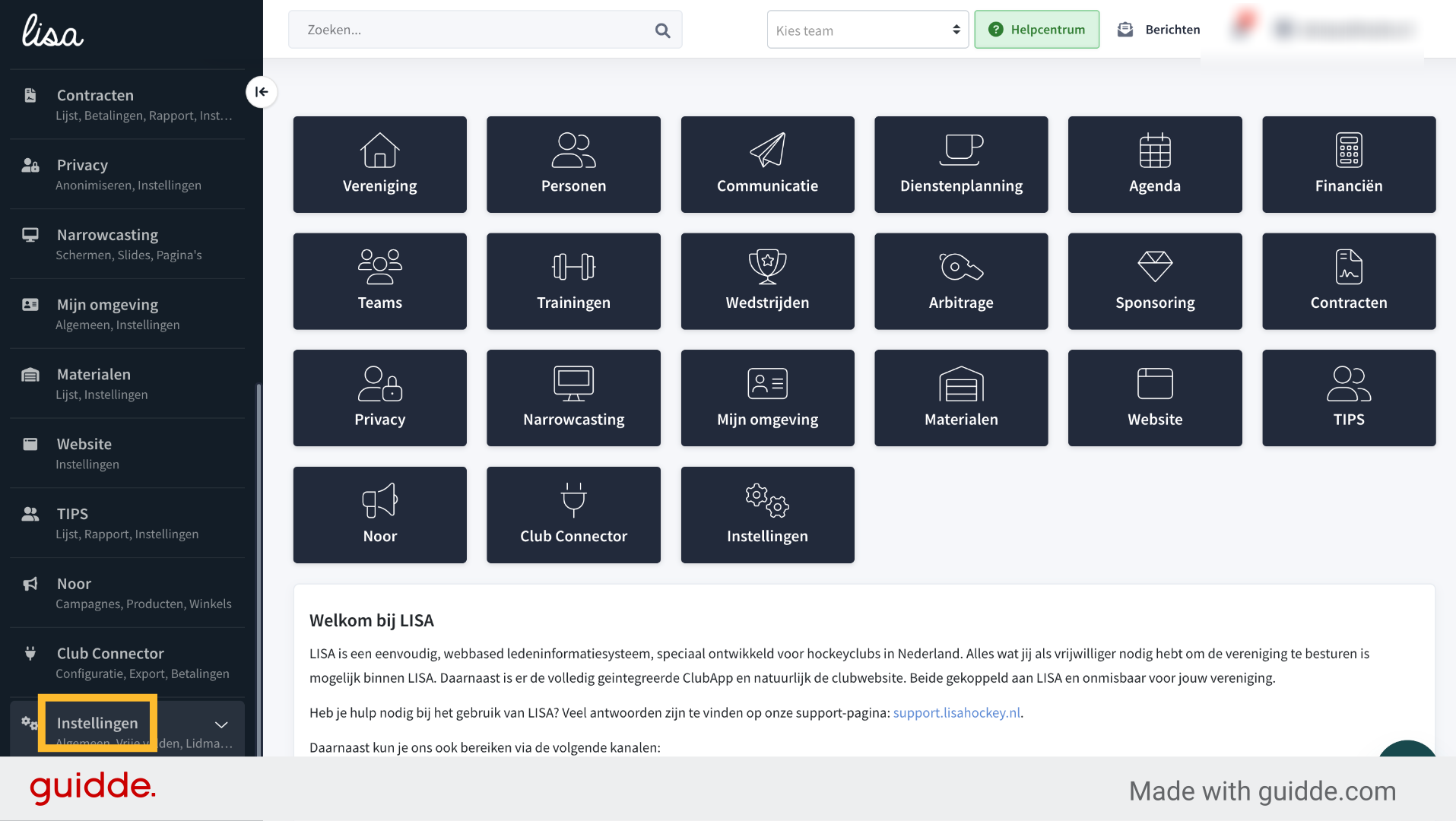Open the Noor megaphone icon tile
Screen dimensions: 1456x821
click(379, 515)
